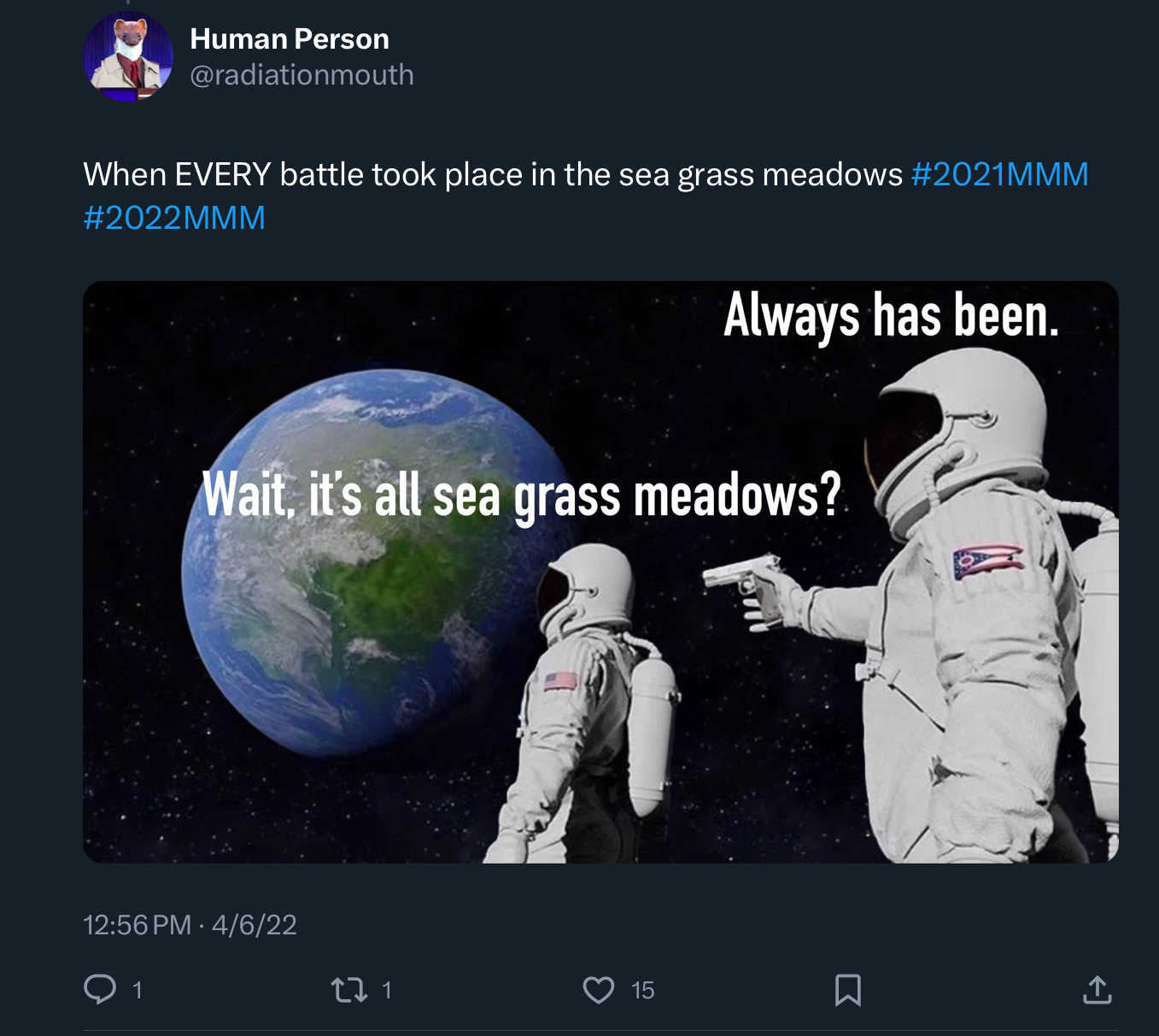View the like count of 15
The height and width of the screenshot is (1036, 1159).
[x=642, y=991]
